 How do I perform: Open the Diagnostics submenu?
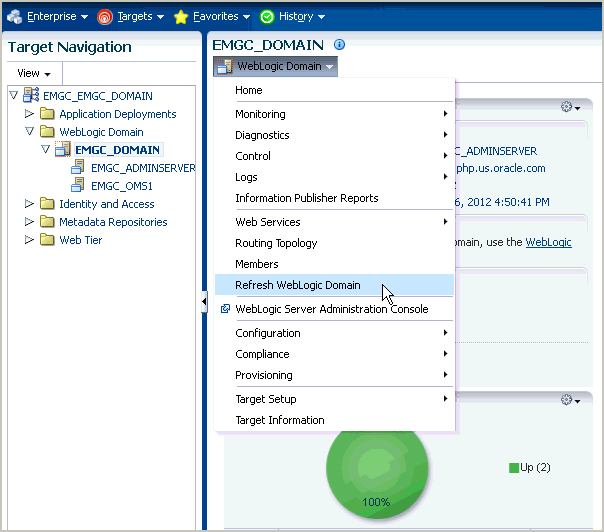(x=334, y=135)
